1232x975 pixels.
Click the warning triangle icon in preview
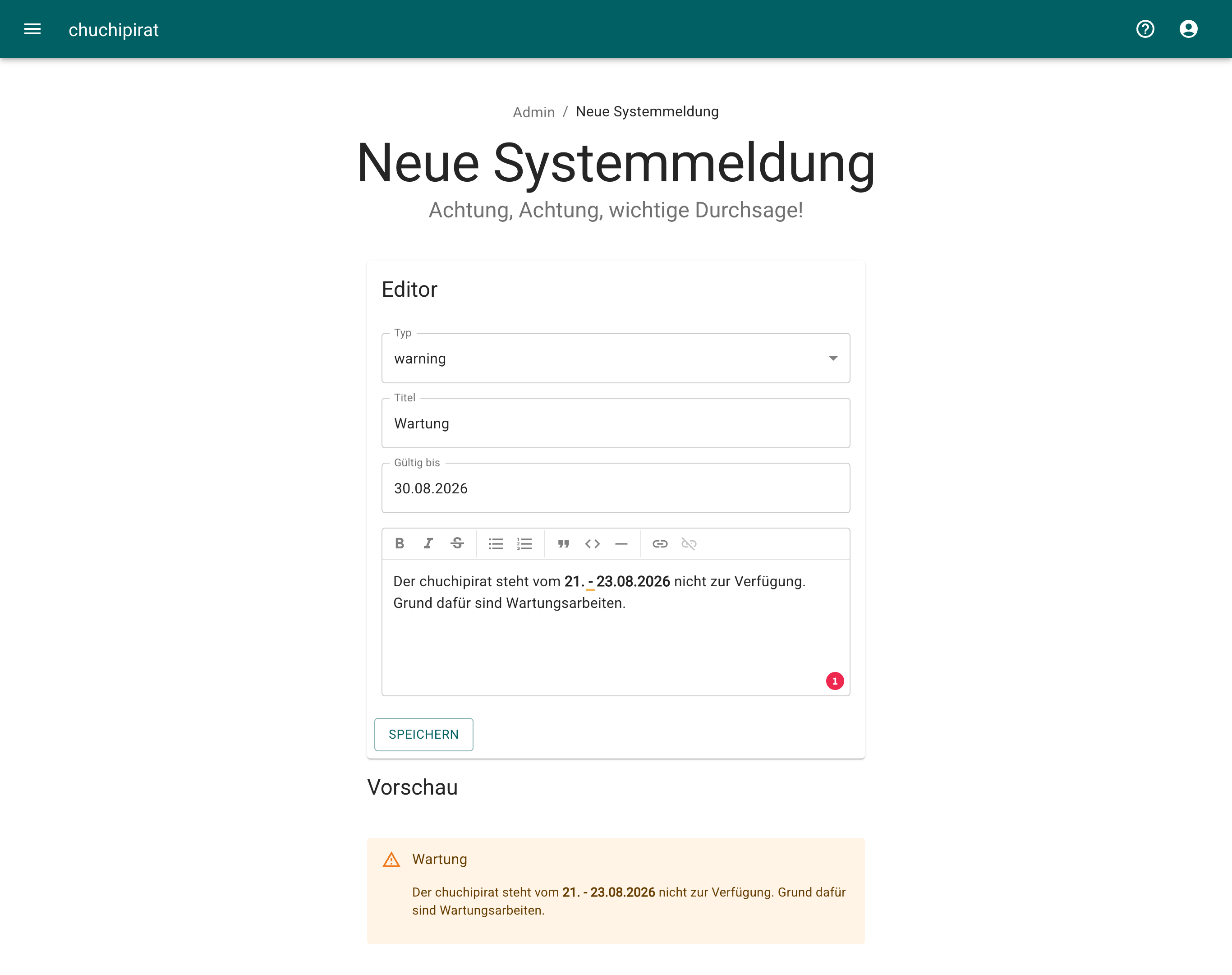pyautogui.click(x=391, y=860)
